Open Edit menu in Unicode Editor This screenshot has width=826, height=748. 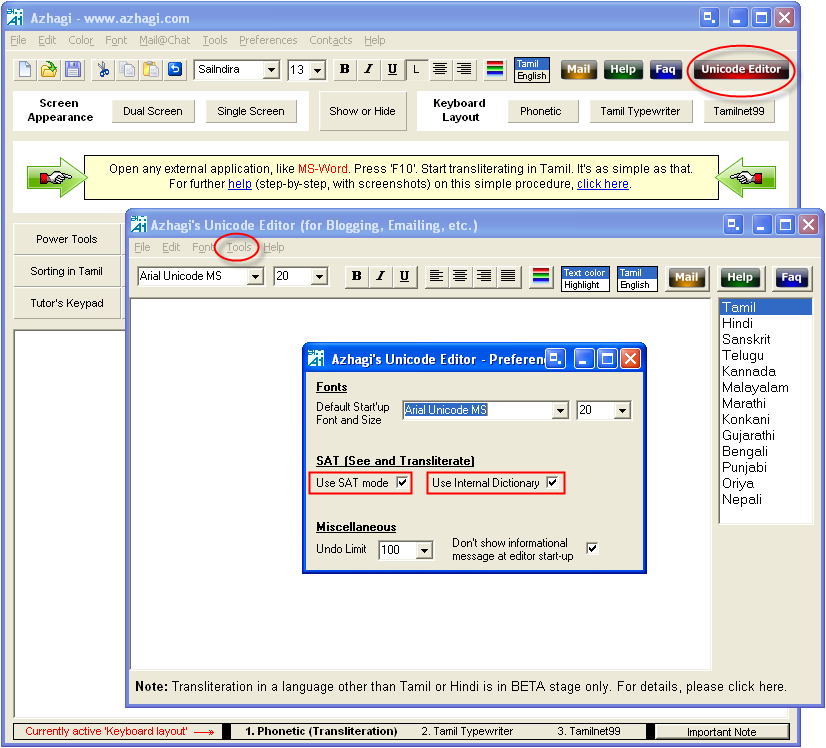pyautogui.click(x=171, y=248)
